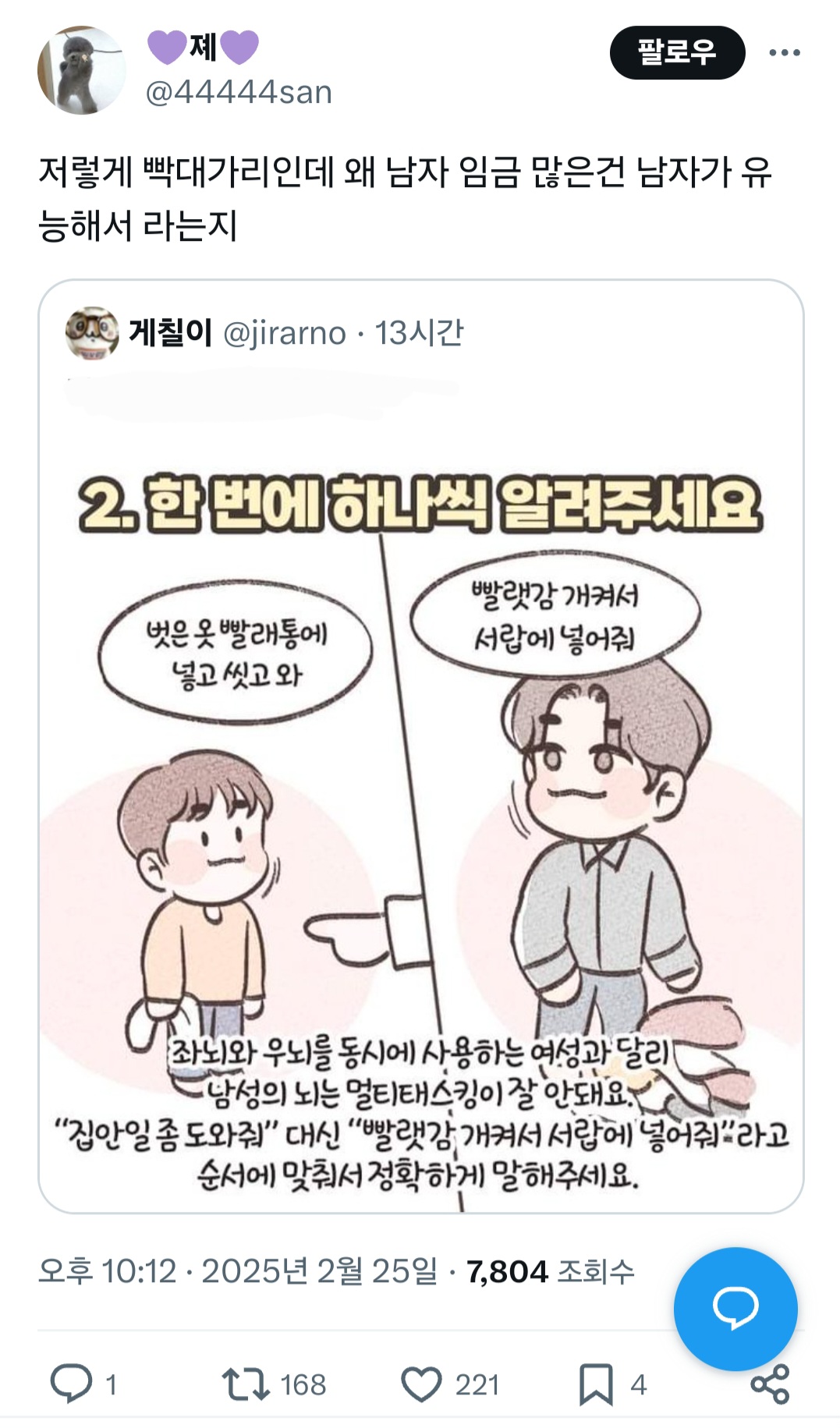The image size is (840, 1428).
Task: Click the retweet count 168
Action: point(303,1384)
